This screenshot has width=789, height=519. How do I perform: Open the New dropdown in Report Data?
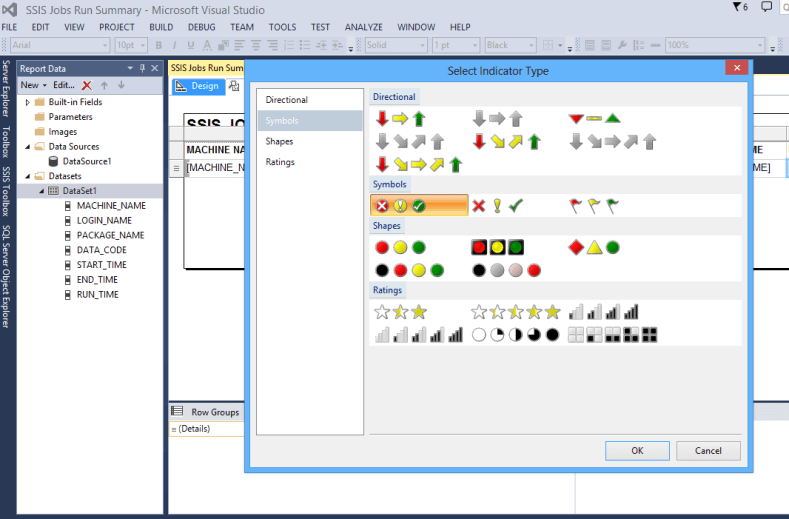click(x=34, y=85)
